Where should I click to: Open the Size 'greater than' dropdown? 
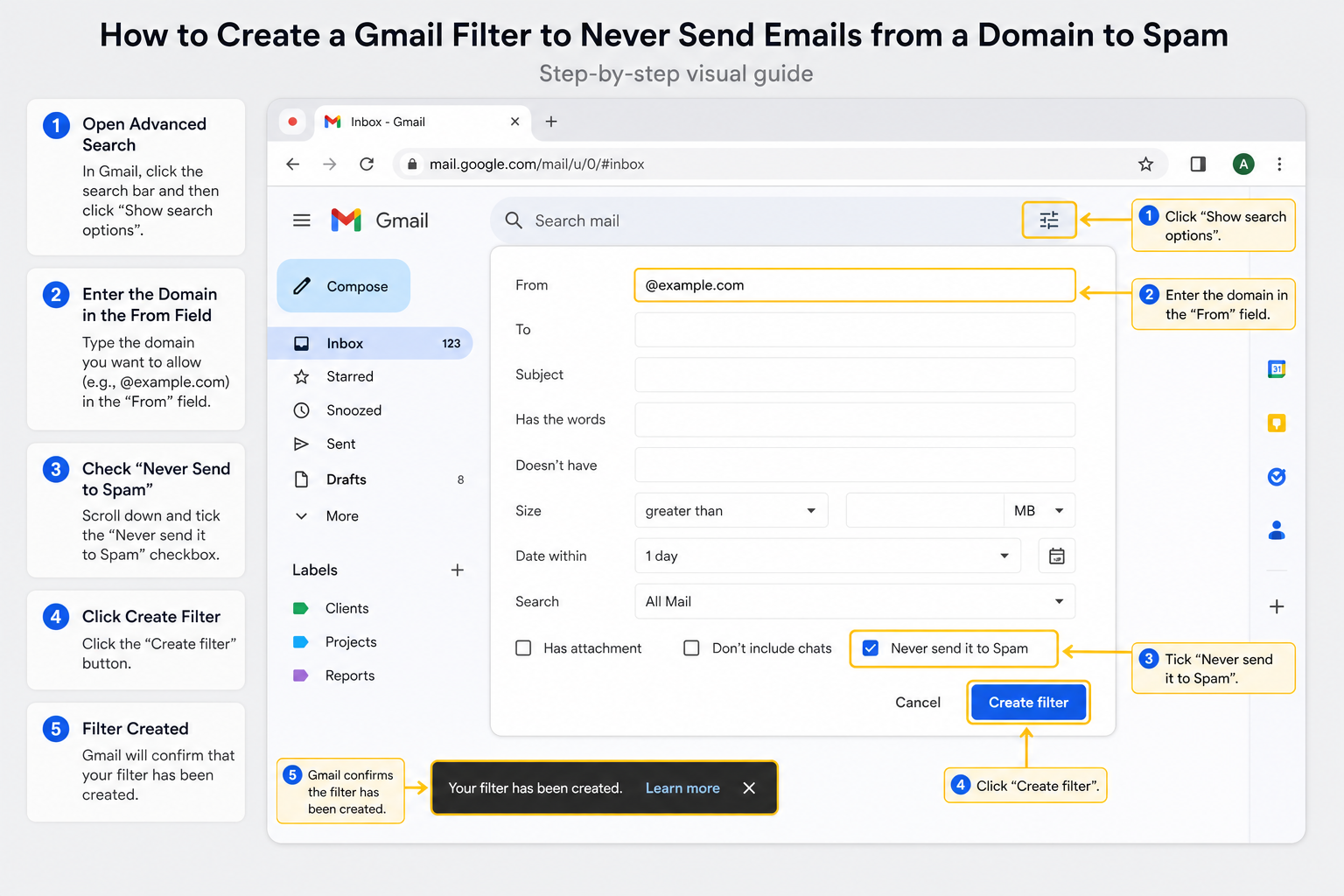pos(731,511)
